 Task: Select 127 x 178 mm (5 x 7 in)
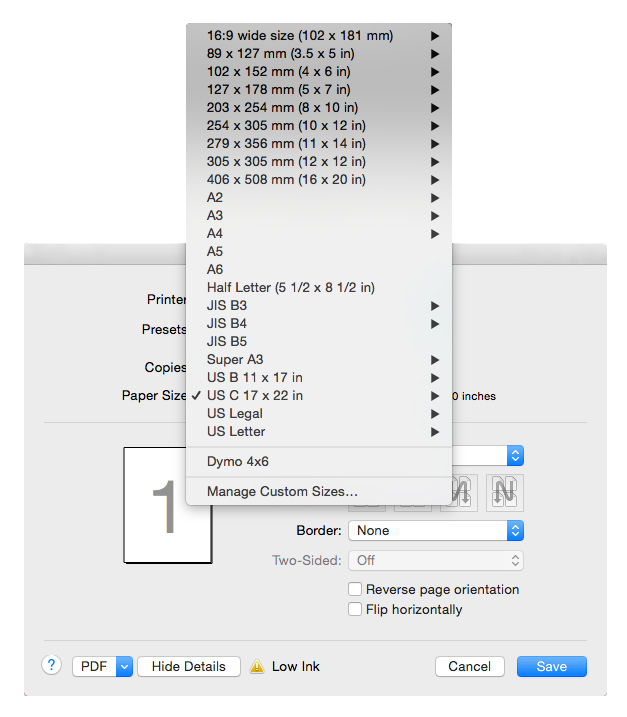[x=319, y=90]
